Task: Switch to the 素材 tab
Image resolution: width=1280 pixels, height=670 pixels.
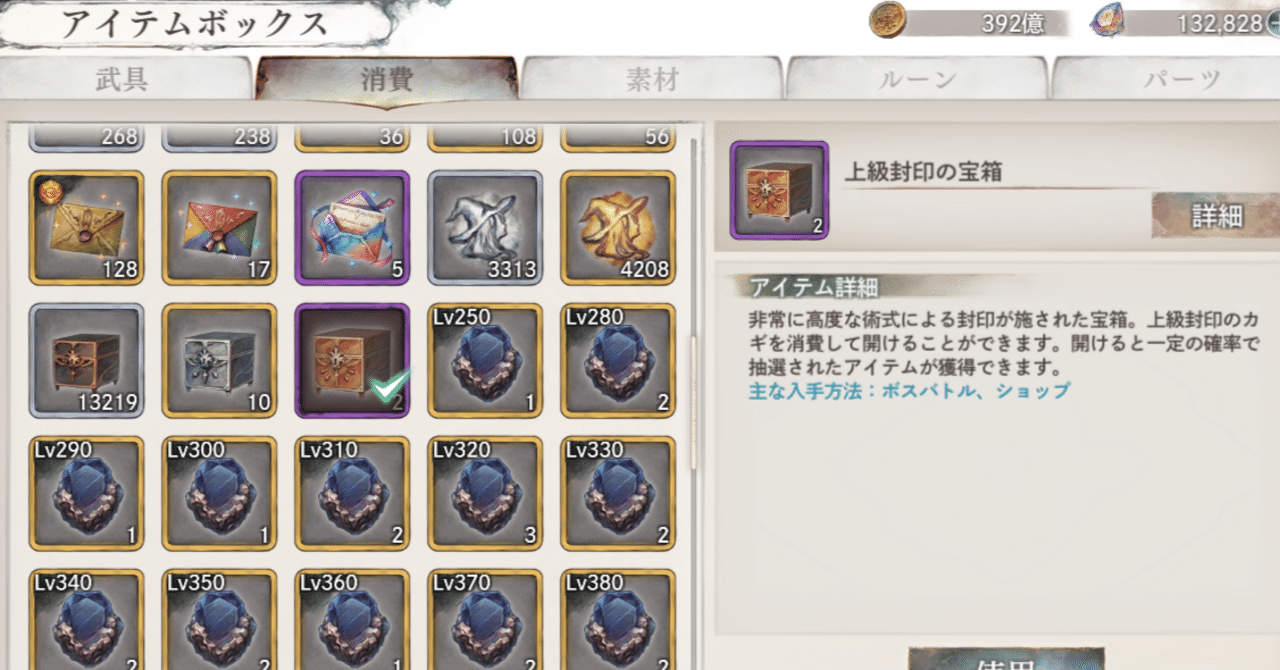Action: (652, 80)
